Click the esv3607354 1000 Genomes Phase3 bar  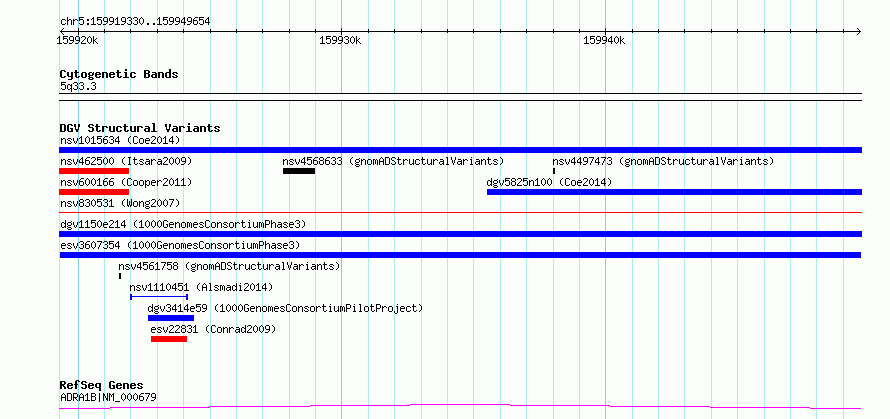coord(460,255)
